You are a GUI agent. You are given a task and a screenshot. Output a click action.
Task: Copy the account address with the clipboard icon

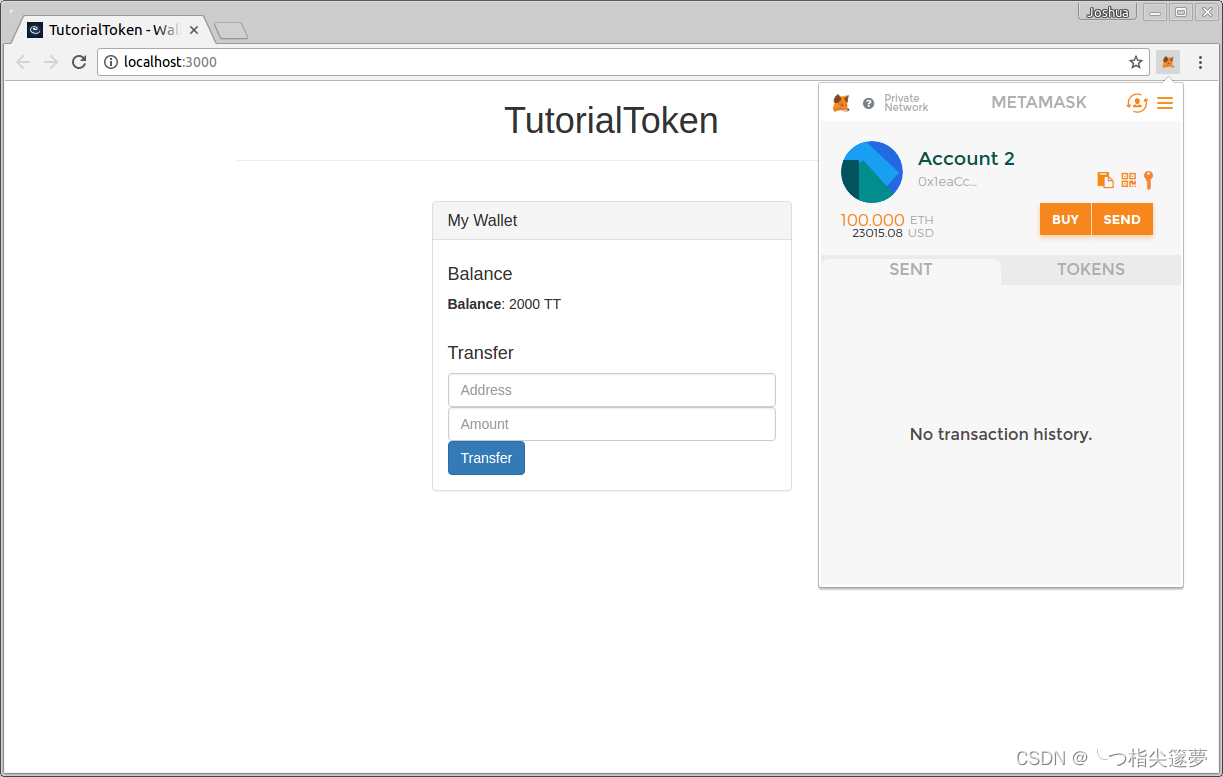[1105, 180]
